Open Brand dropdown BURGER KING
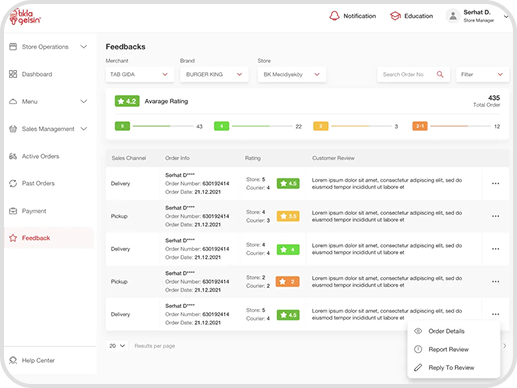 pos(214,74)
